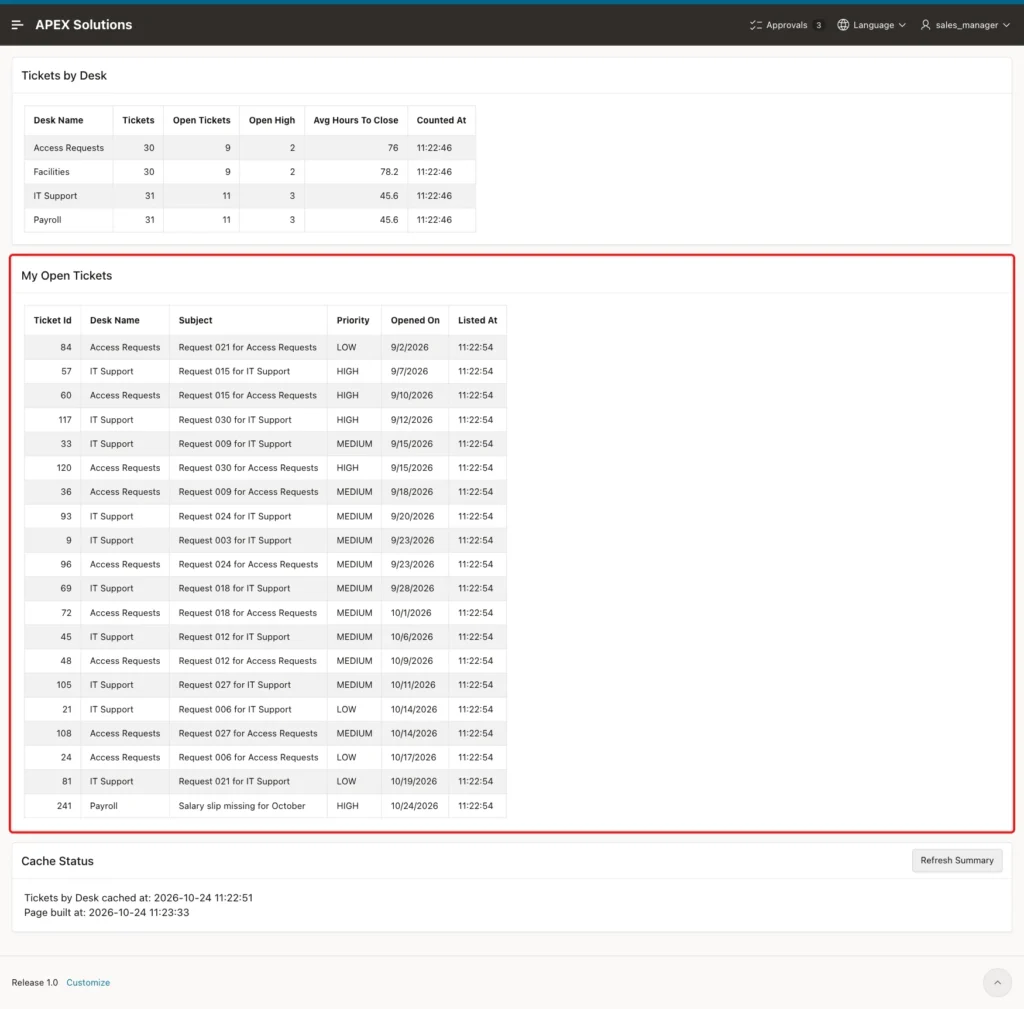Click the Release 1.0 footer text
This screenshot has height=1009, width=1024.
point(35,982)
